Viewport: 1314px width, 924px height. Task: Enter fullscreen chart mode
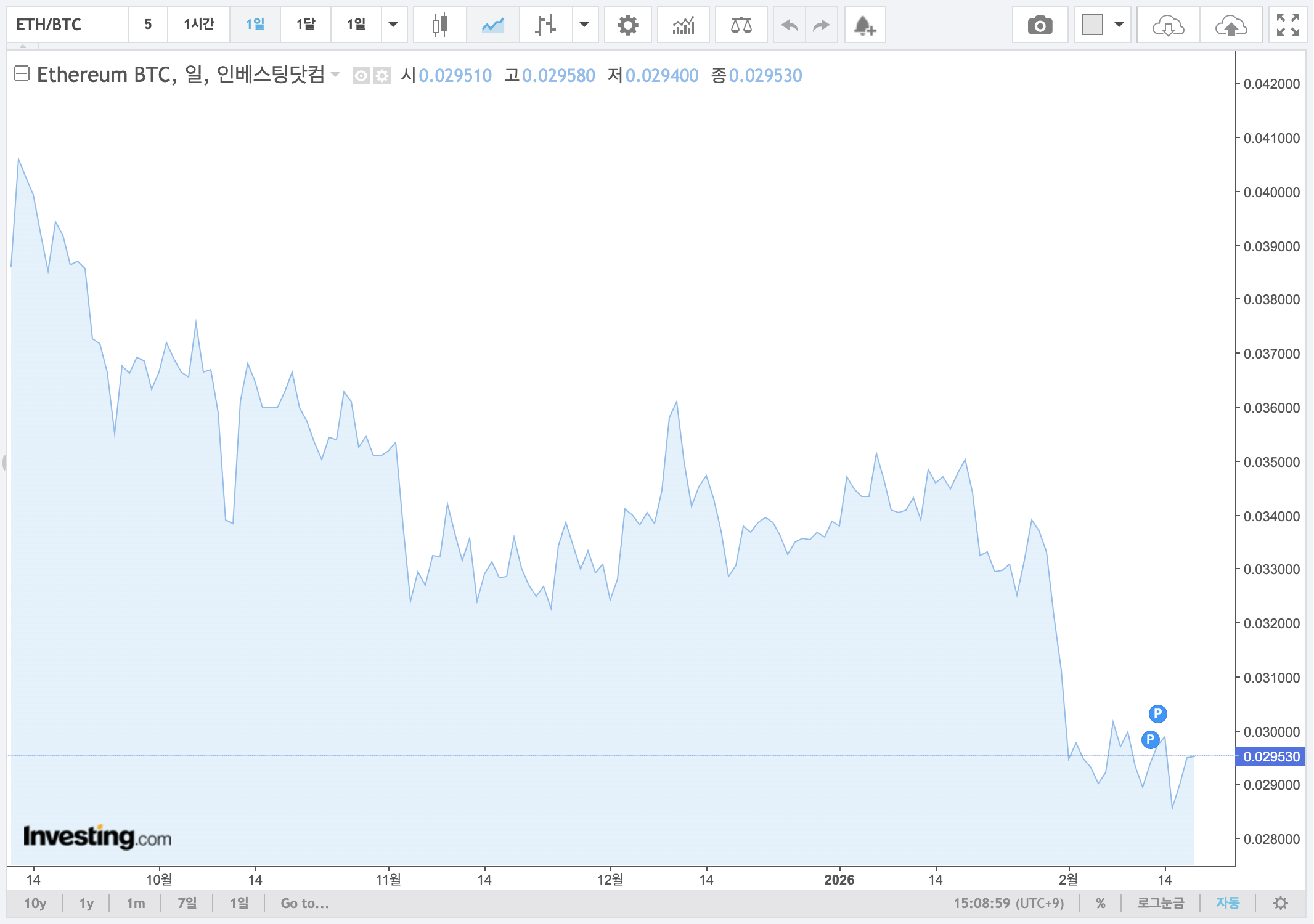1287,25
